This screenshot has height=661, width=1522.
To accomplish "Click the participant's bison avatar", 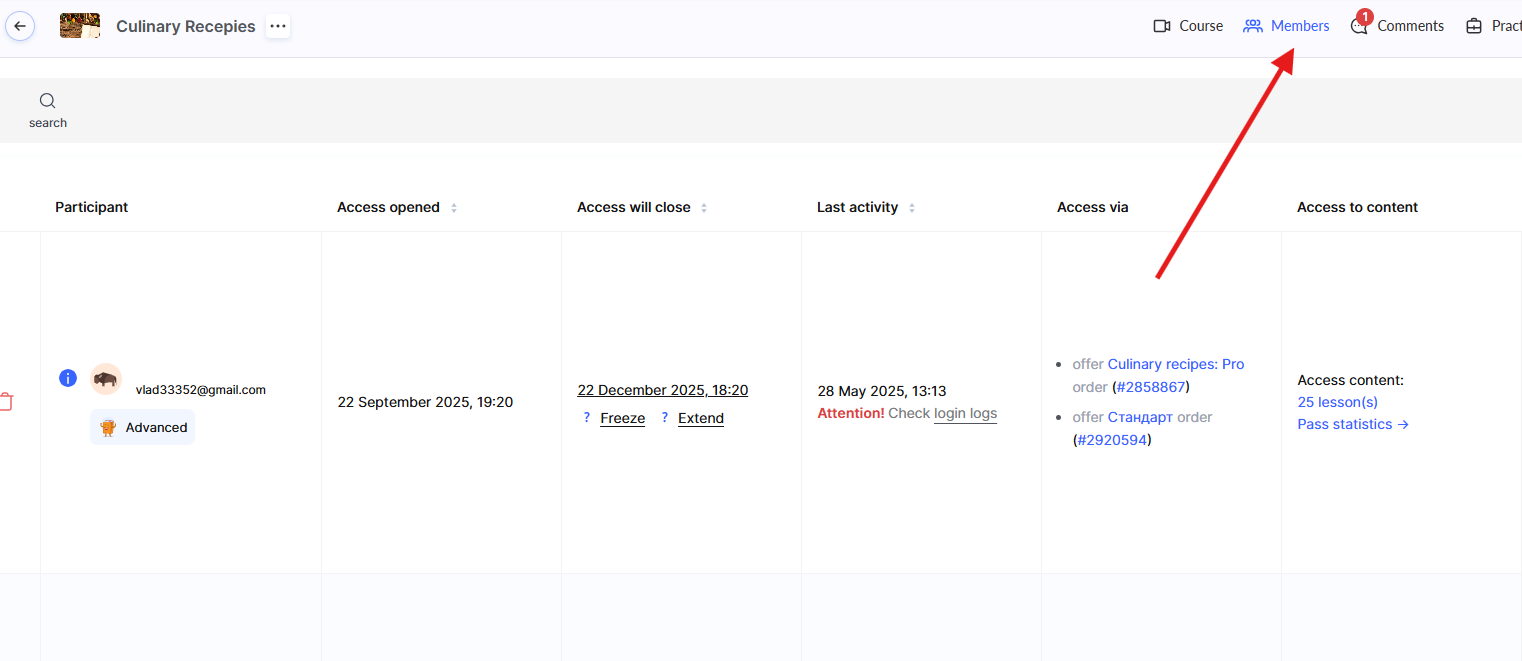I will coord(105,379).
